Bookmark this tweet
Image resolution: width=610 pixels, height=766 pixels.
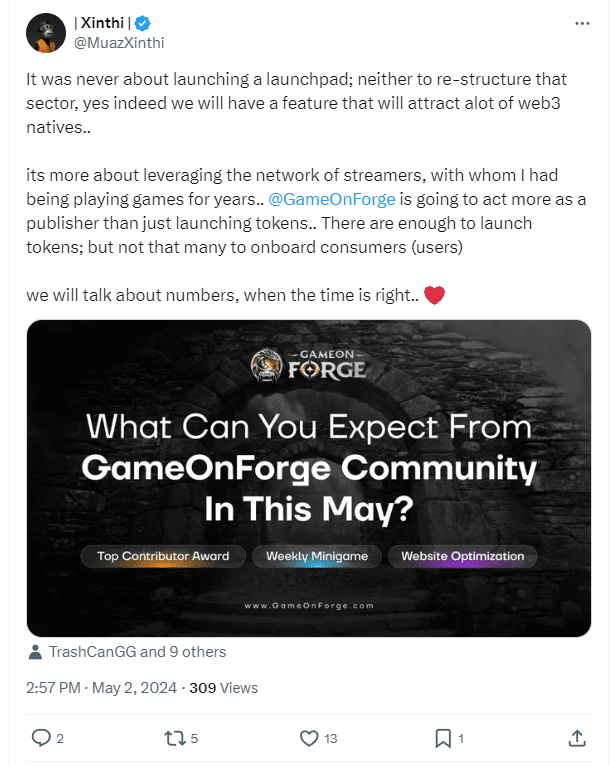click(441, 738)
